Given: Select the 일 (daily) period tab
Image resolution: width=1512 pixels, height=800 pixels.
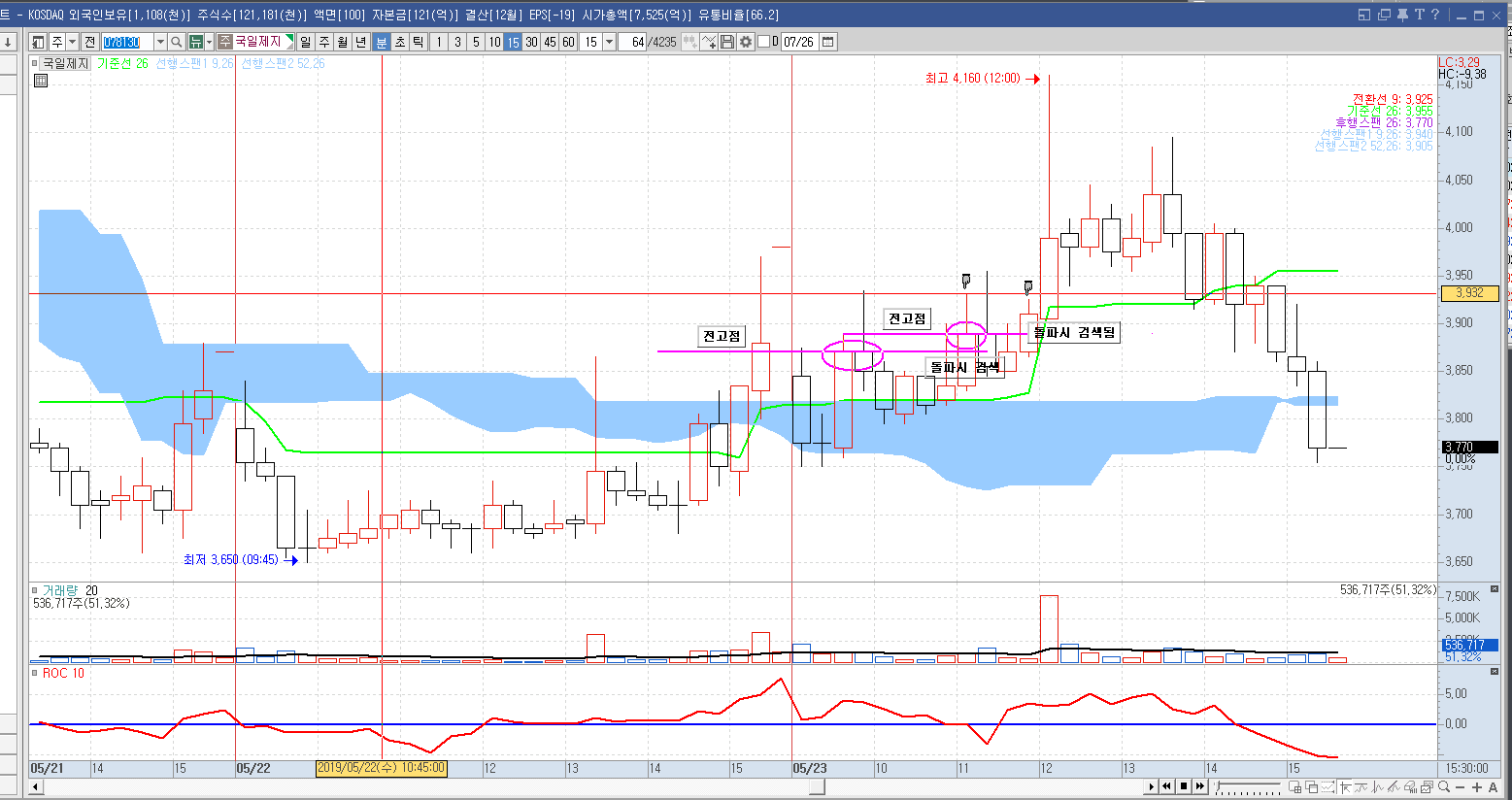Looking at the screenshot, I should (306, 42).
